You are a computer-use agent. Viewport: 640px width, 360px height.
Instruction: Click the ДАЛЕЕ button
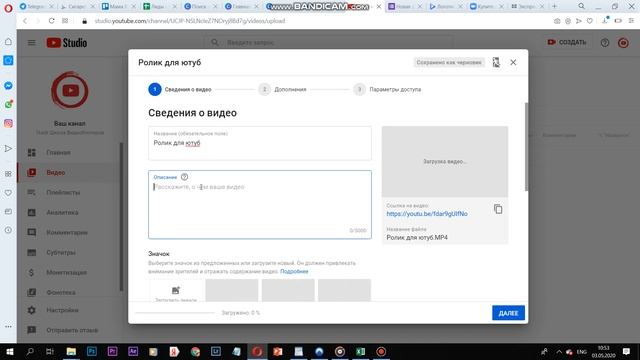coord(508,313)
